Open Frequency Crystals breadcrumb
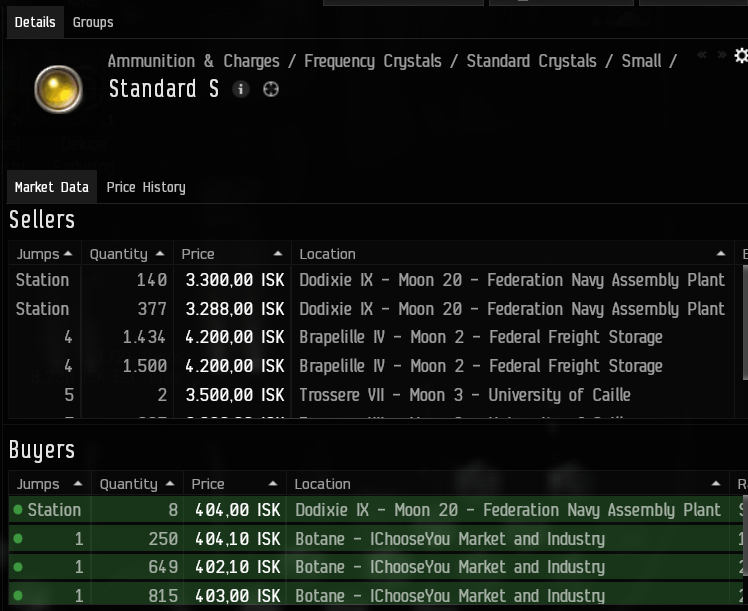This screenshot has height=611, width=748. click(373, 61)
